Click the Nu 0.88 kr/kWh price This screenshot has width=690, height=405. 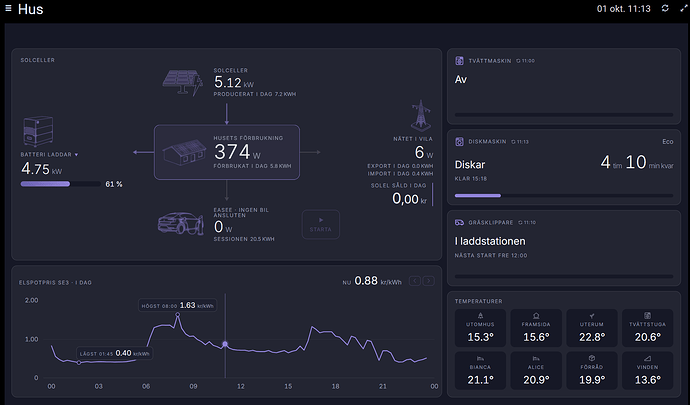(x=372, y=281)
